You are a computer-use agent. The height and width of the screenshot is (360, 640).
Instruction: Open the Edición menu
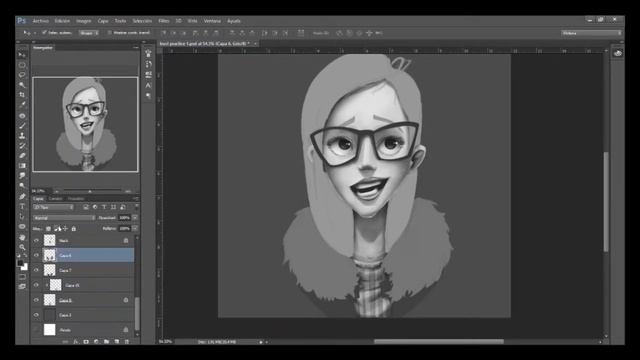tap(62, 21)
